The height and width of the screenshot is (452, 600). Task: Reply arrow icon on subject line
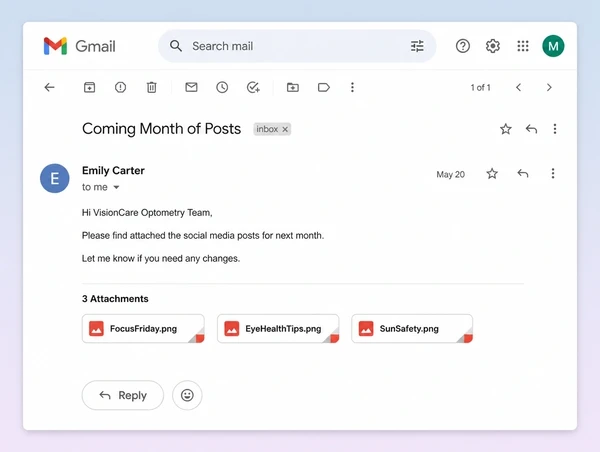coord(531,129)
